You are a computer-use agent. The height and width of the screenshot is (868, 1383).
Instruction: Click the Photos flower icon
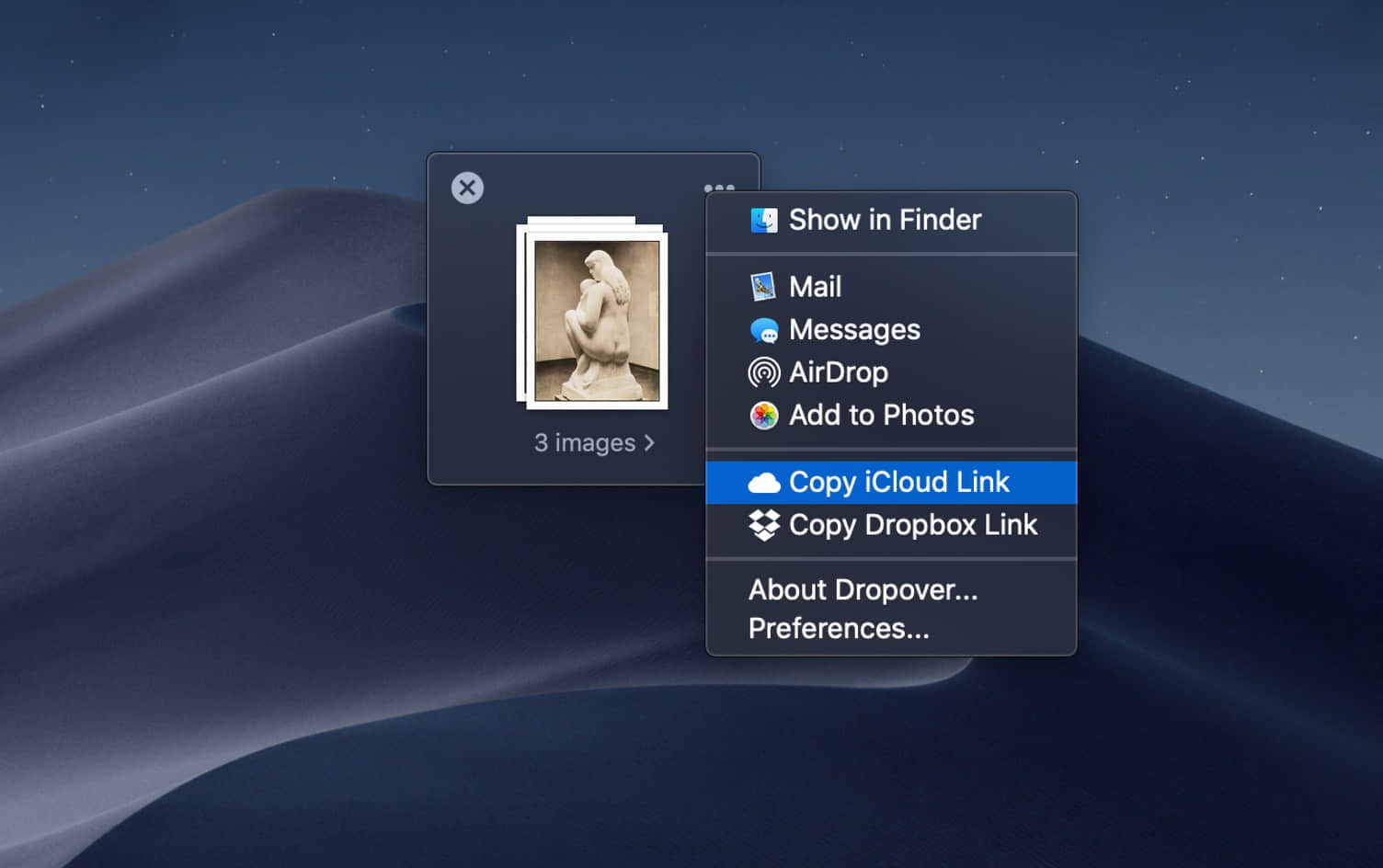click(x=764, y=416)
